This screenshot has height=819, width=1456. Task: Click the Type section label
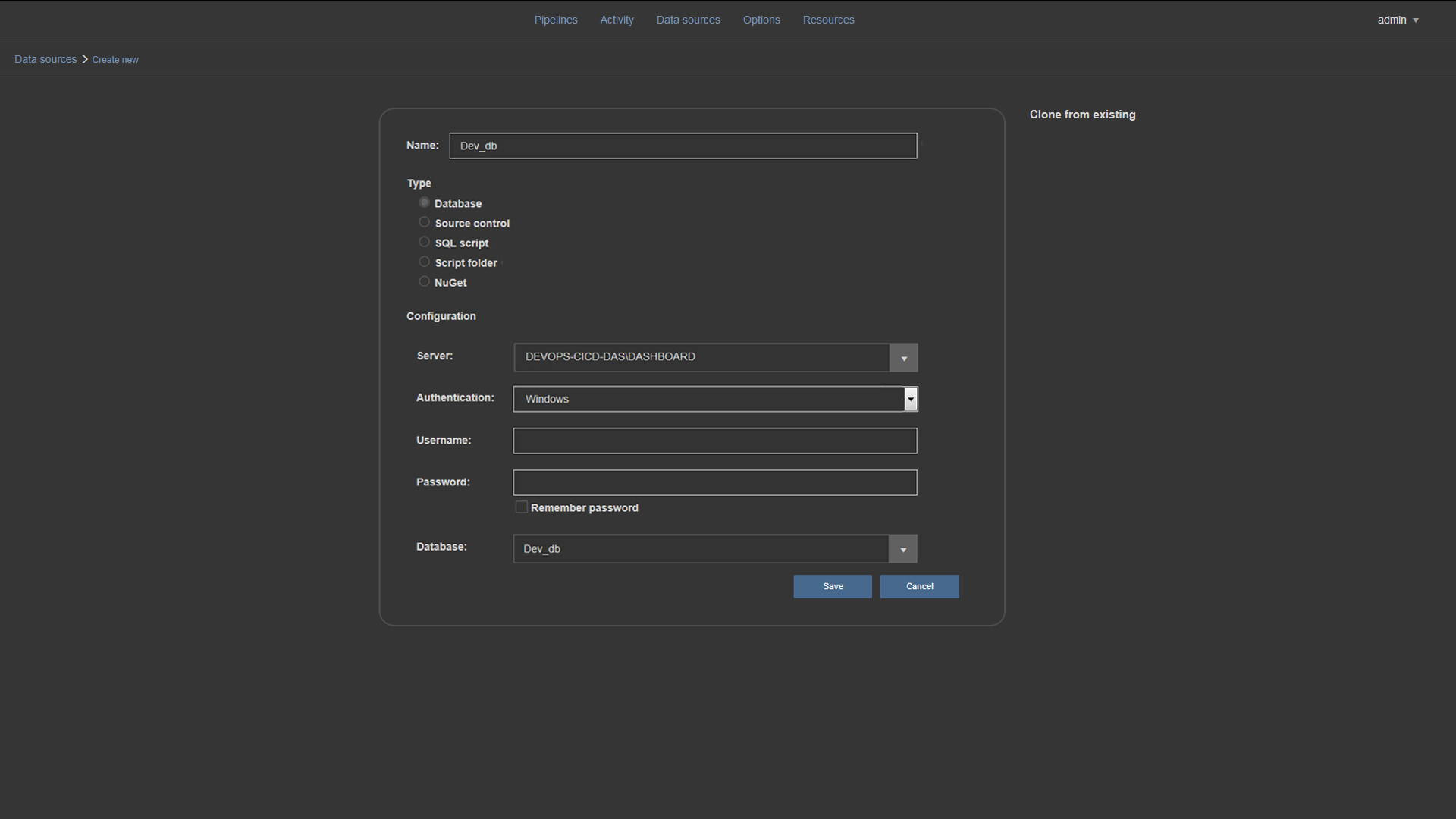tap(419, 184)
